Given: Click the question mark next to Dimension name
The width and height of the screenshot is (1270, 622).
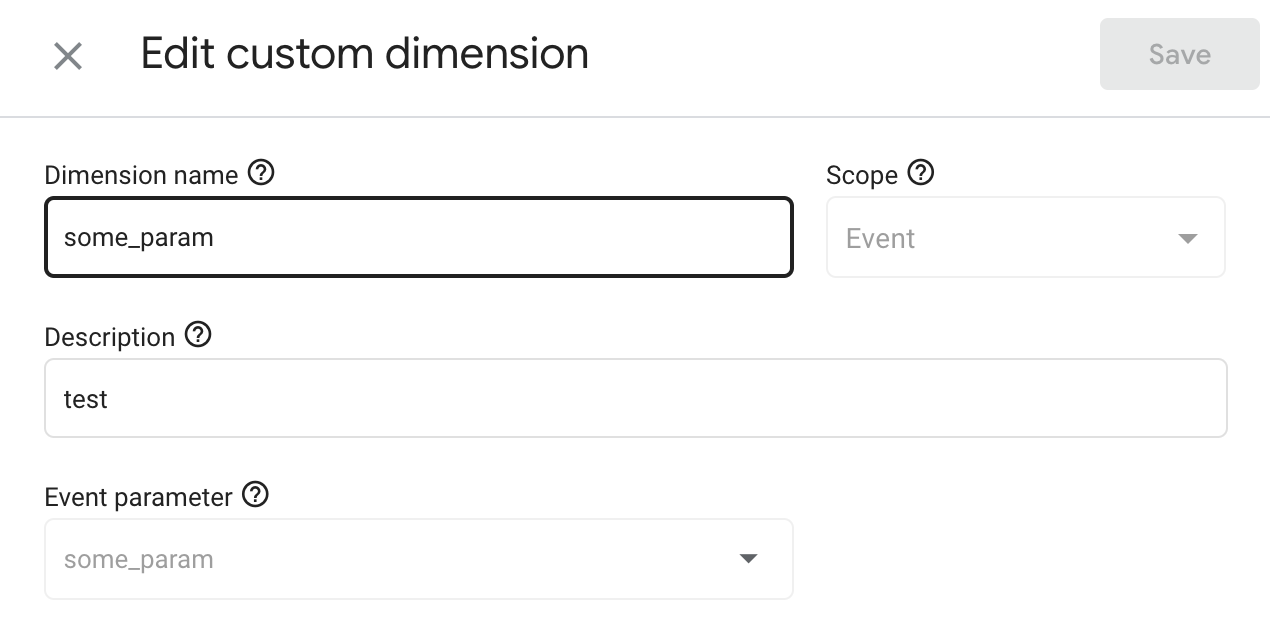Looking at the screenshot, I should pos(261,173).
